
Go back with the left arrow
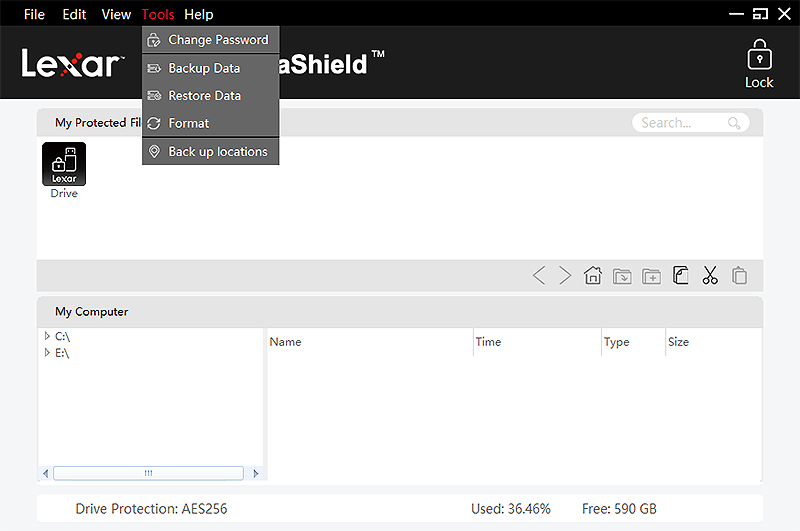coord(539,276)
